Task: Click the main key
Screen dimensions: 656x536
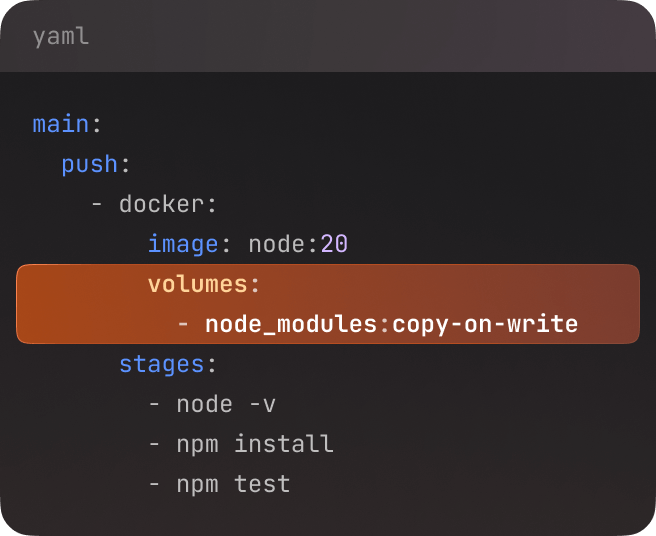Action: (61, 124)
